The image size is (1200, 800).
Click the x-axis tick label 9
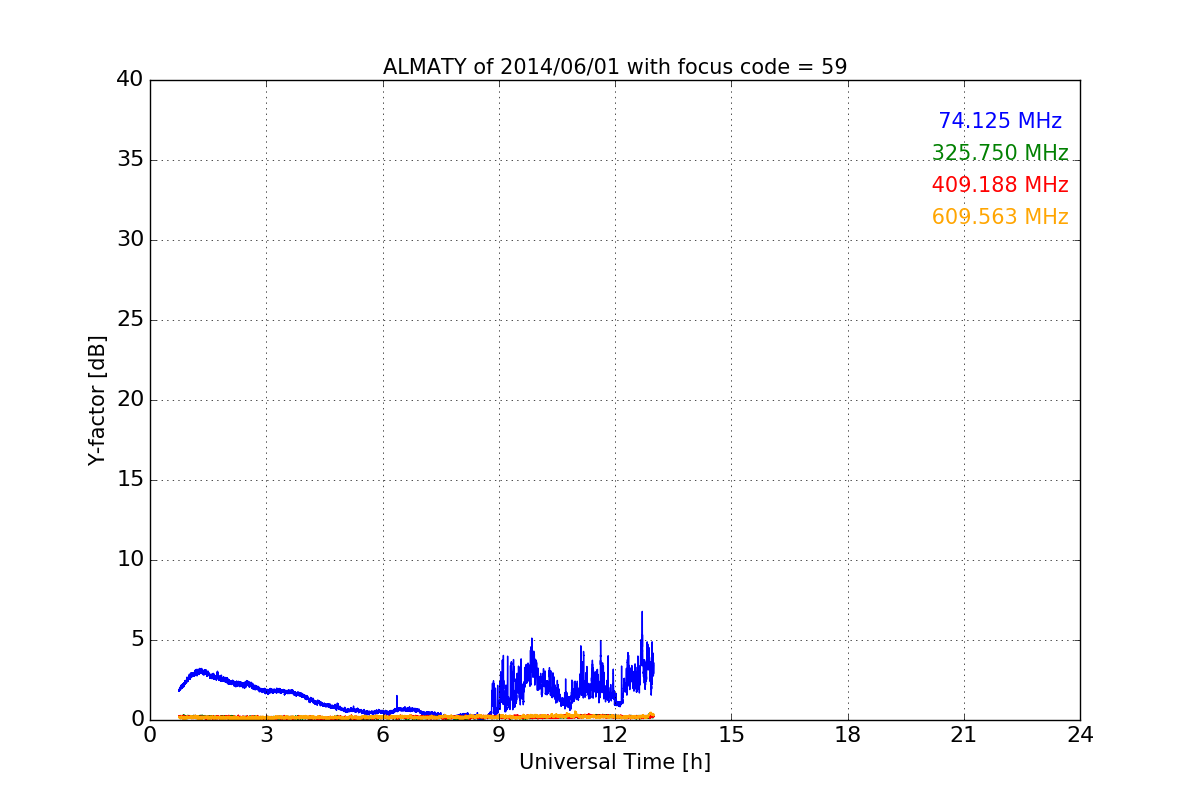[499, 734]
